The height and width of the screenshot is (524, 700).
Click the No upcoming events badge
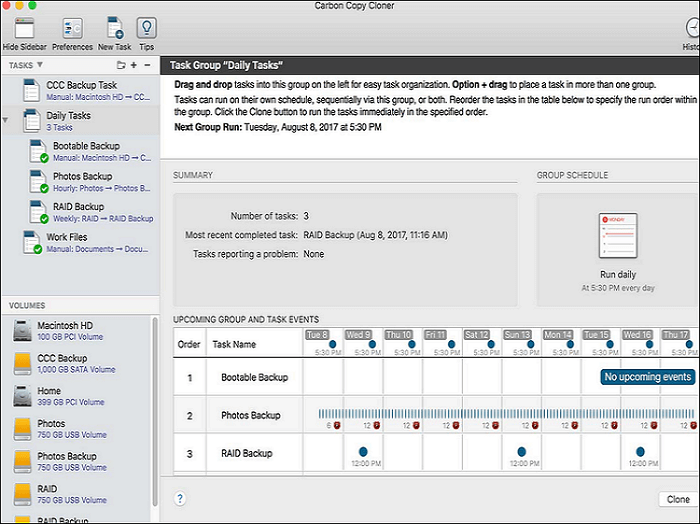click(648, 377)
